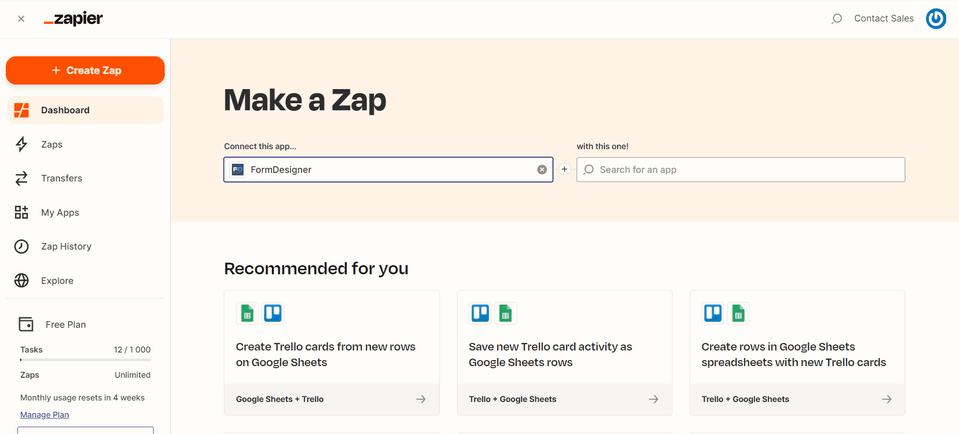Select the Trello icon on the Save new Trello card
959x434 pixels.
coord(480,313)
